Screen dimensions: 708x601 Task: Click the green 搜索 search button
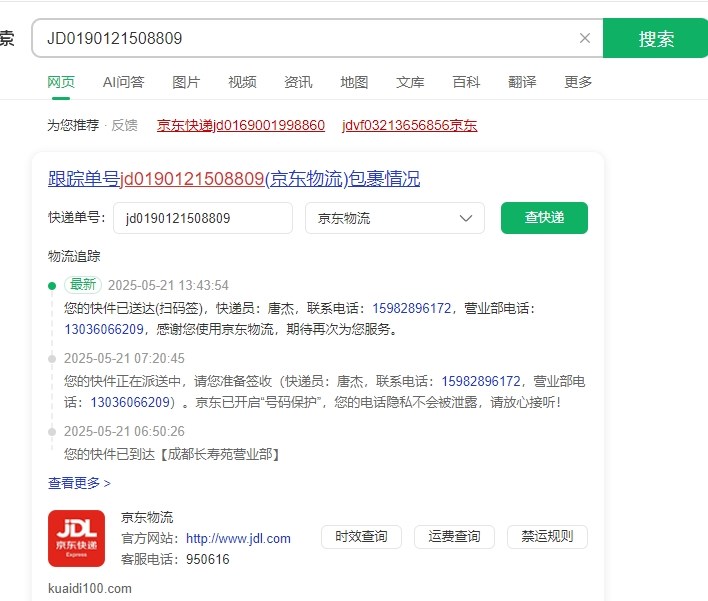(x=655, y=38)
